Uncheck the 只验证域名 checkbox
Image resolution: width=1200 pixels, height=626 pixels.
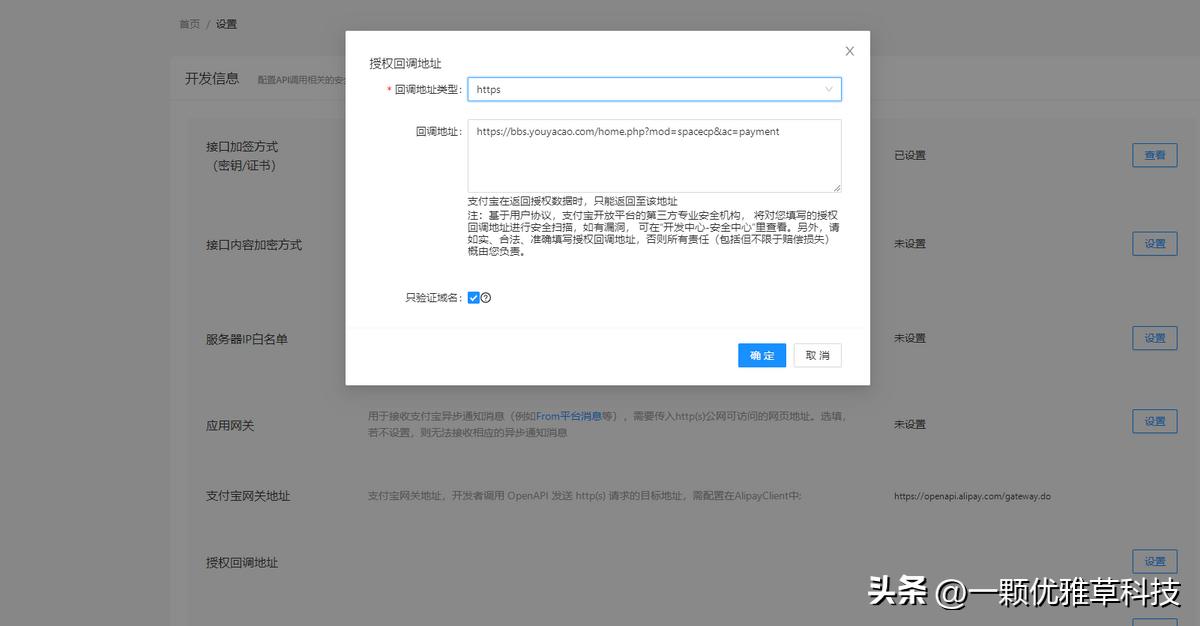tap(473, 296)
